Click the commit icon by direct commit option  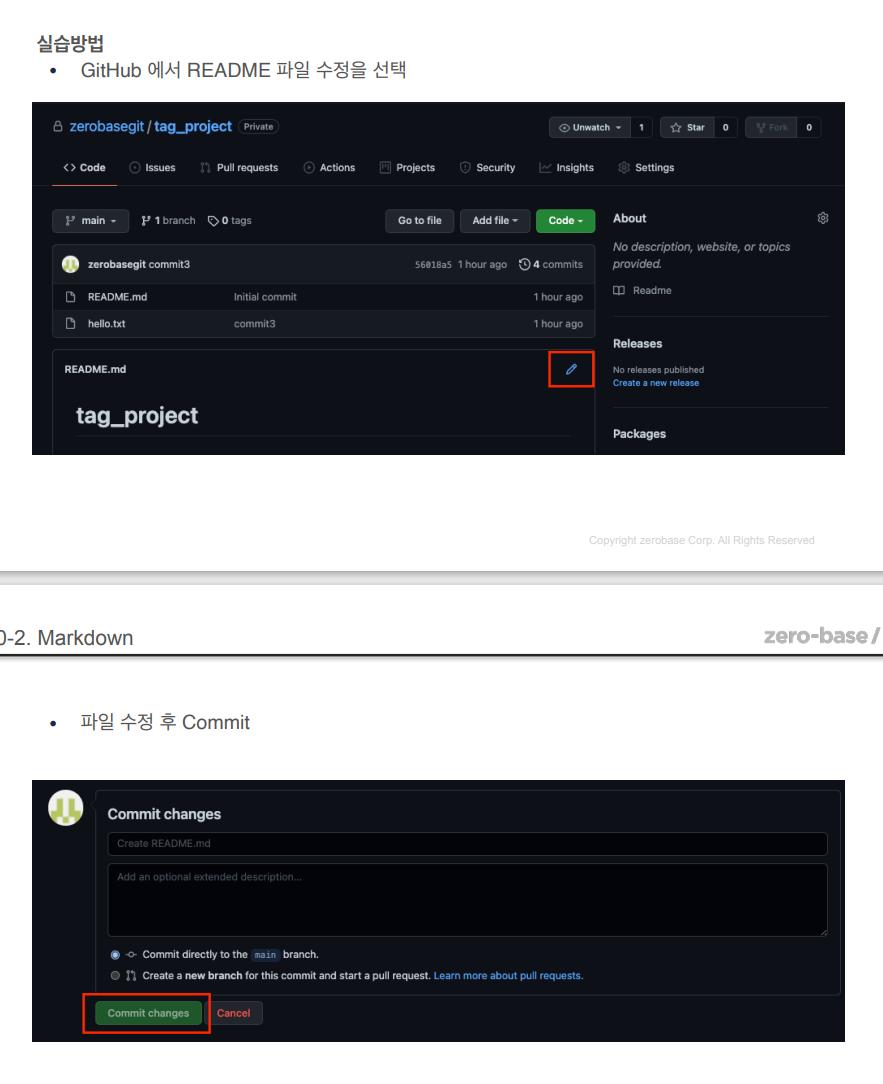point(131,955)
